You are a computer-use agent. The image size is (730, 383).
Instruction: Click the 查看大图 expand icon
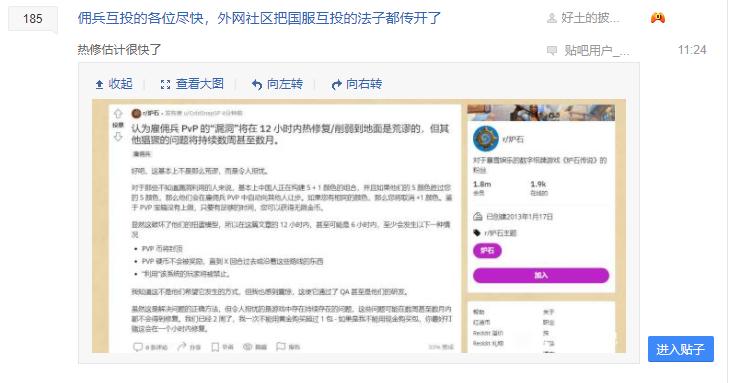165,84
